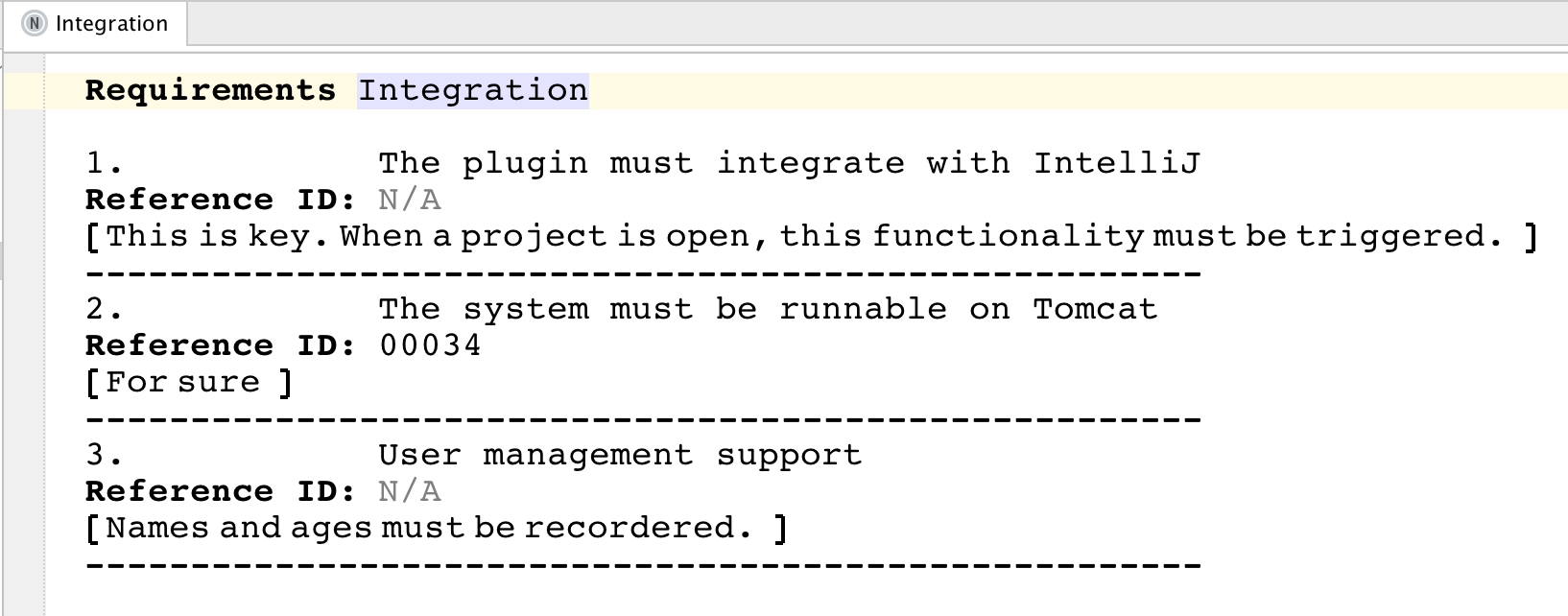
Task: Click requirement number 3
Action: pos(104,455)
